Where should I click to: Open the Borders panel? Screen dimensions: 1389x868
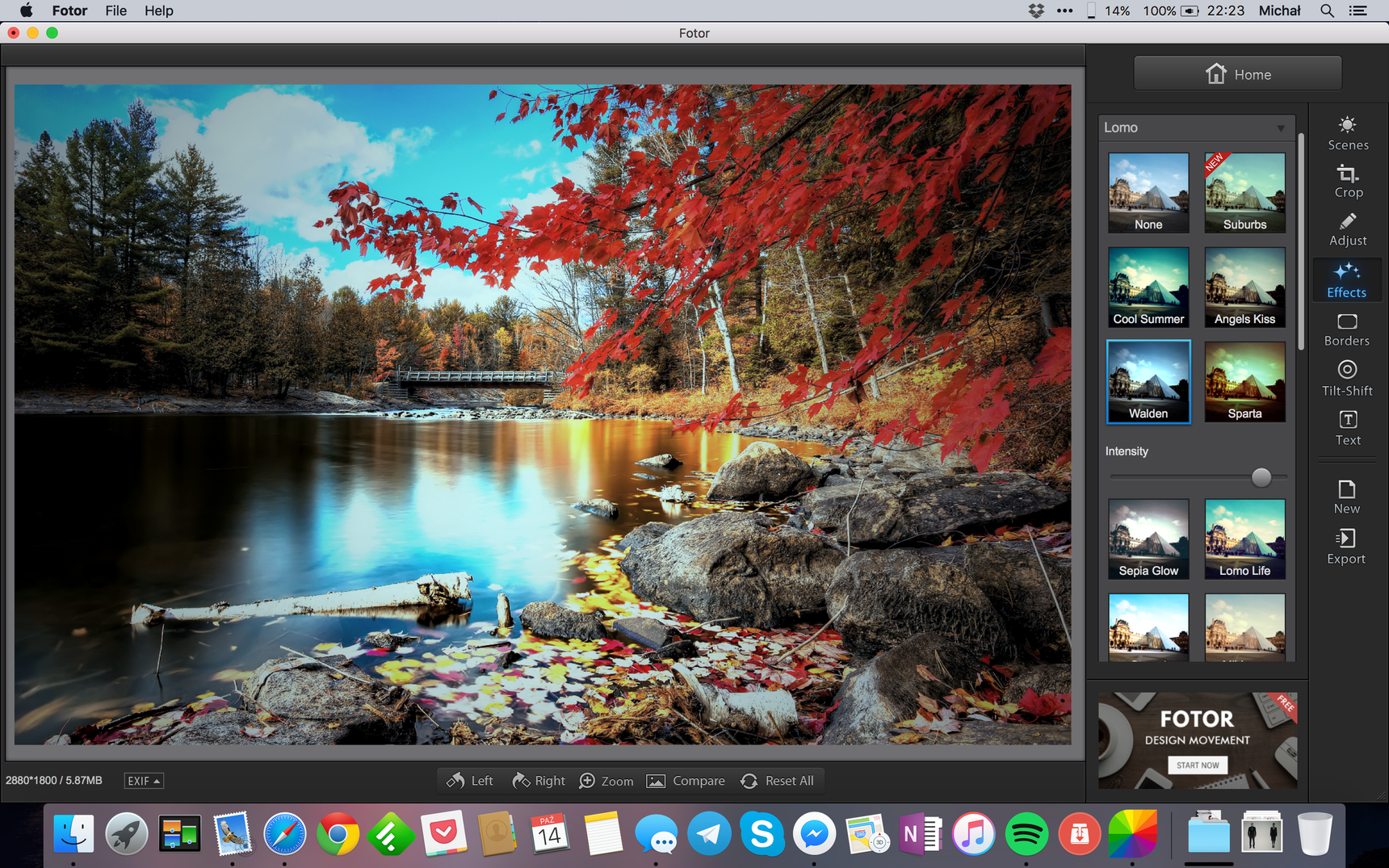point(1346,330)
